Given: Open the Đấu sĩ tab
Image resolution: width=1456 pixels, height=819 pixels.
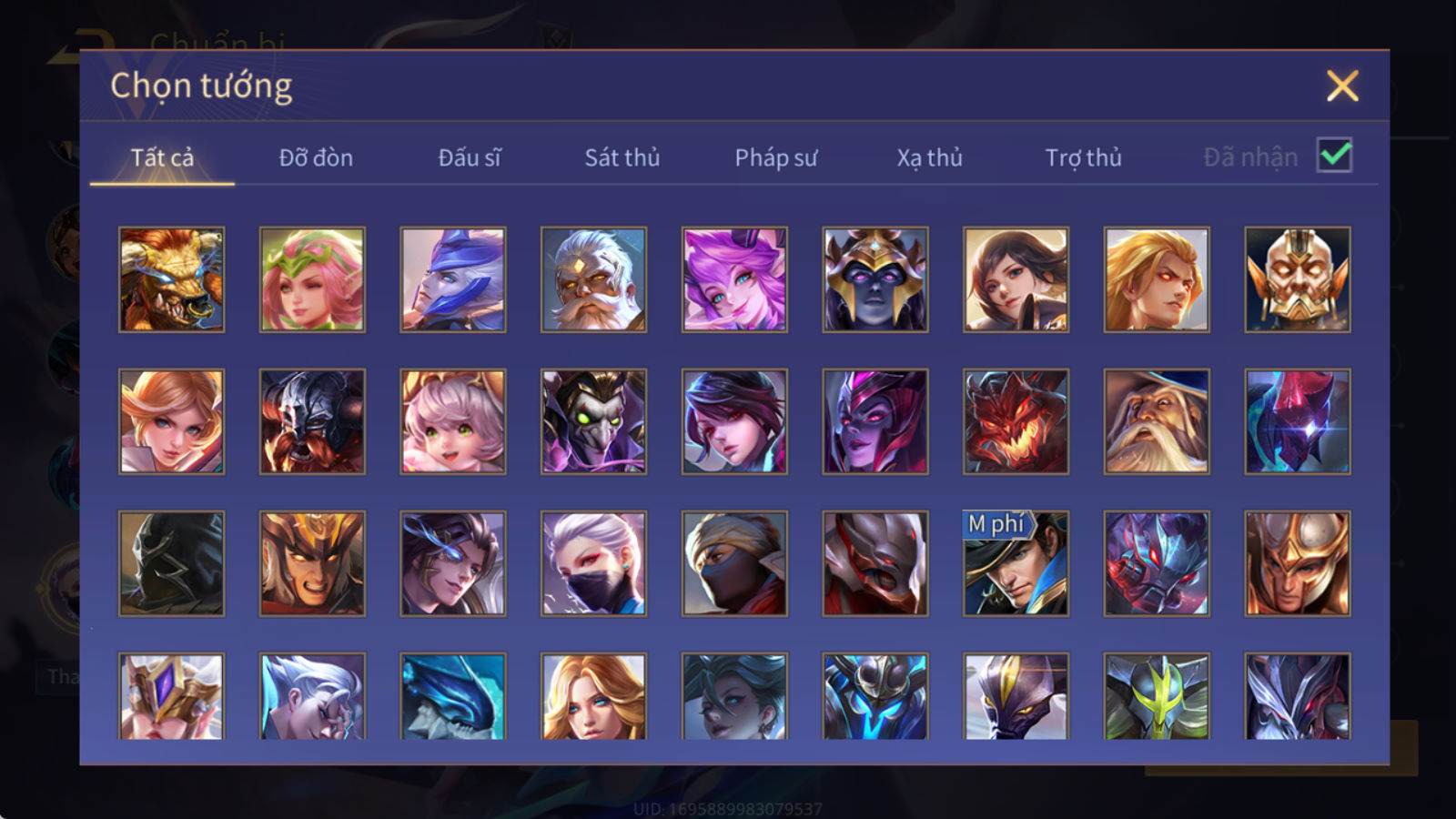Looking at the screenshot, I should point(469,157).
